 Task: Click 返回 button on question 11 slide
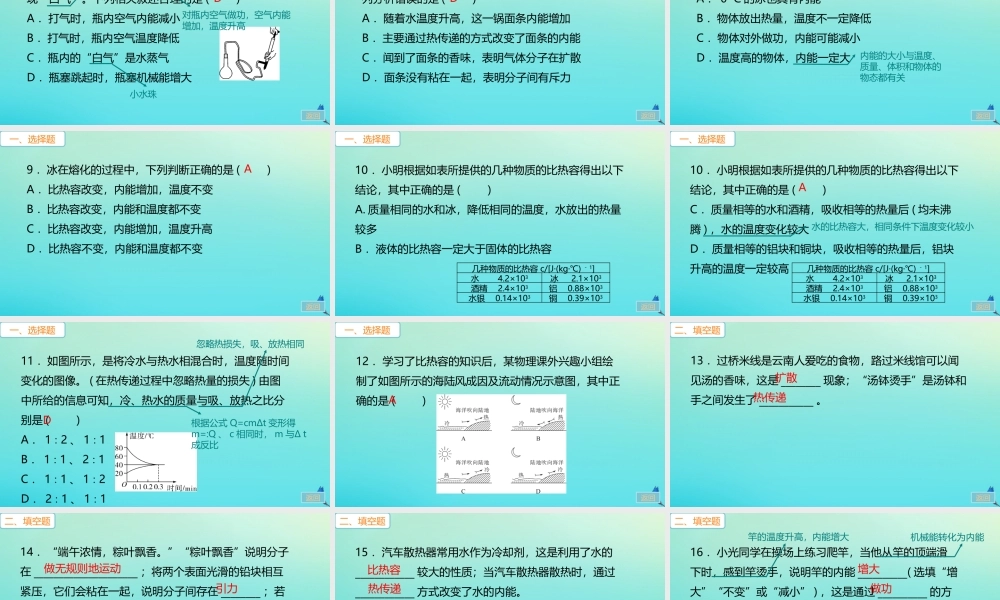[x=313, y=497]
